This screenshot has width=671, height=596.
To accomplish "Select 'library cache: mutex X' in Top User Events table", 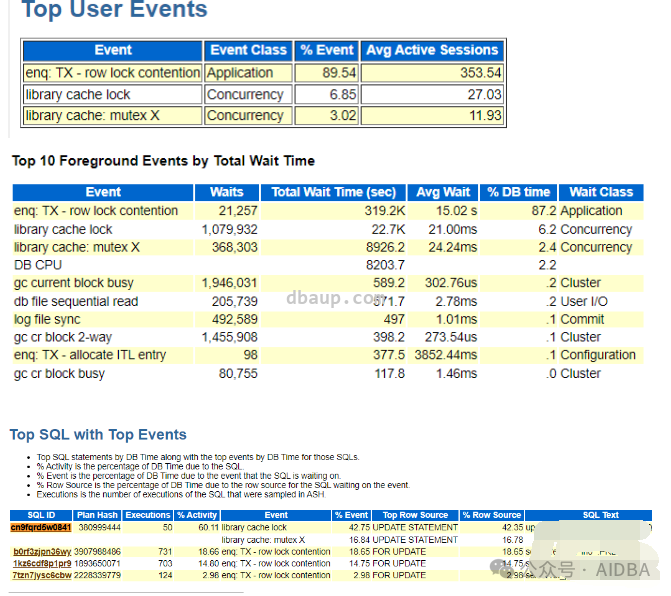I will [92, 116].
